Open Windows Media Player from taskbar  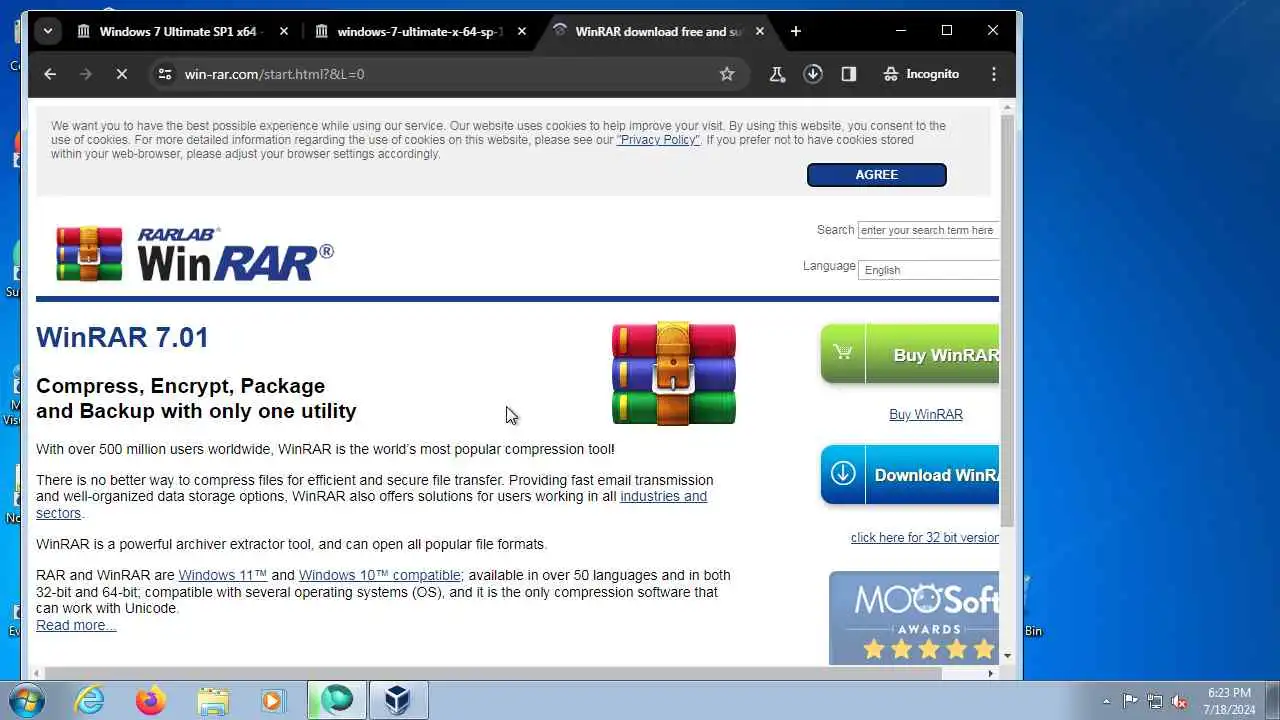tap(274, 700)
